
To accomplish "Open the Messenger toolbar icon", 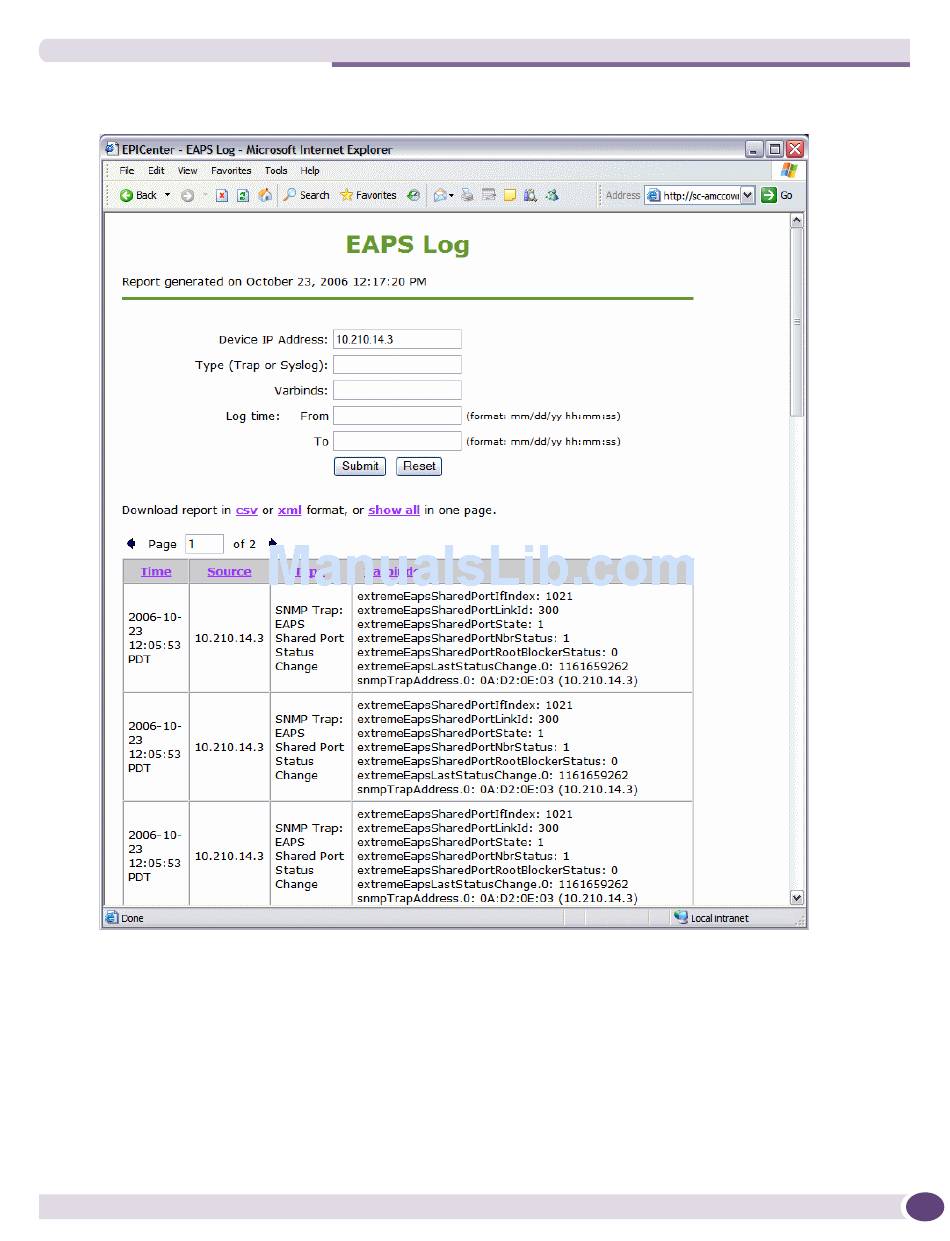I will coord(552,196).
